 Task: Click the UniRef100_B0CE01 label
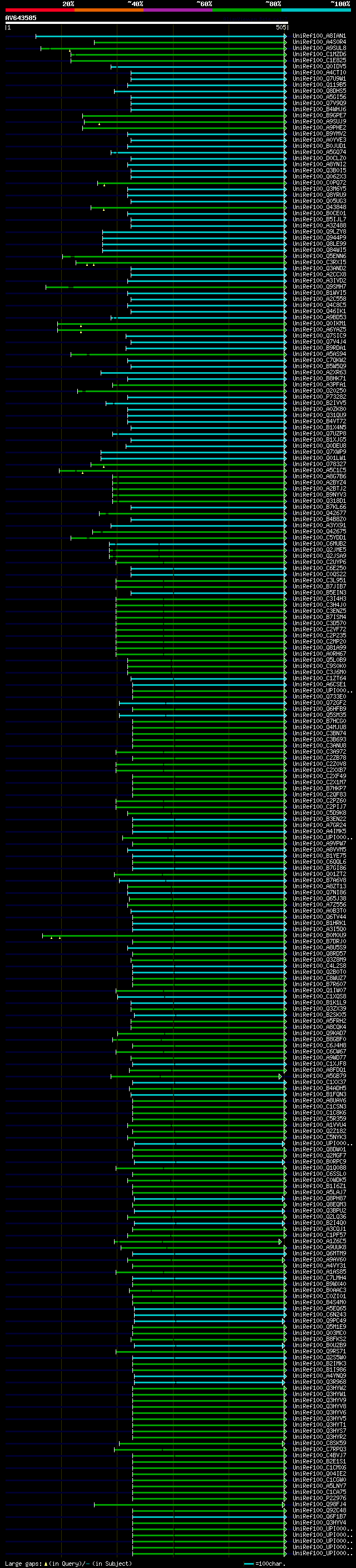[319, 213]
